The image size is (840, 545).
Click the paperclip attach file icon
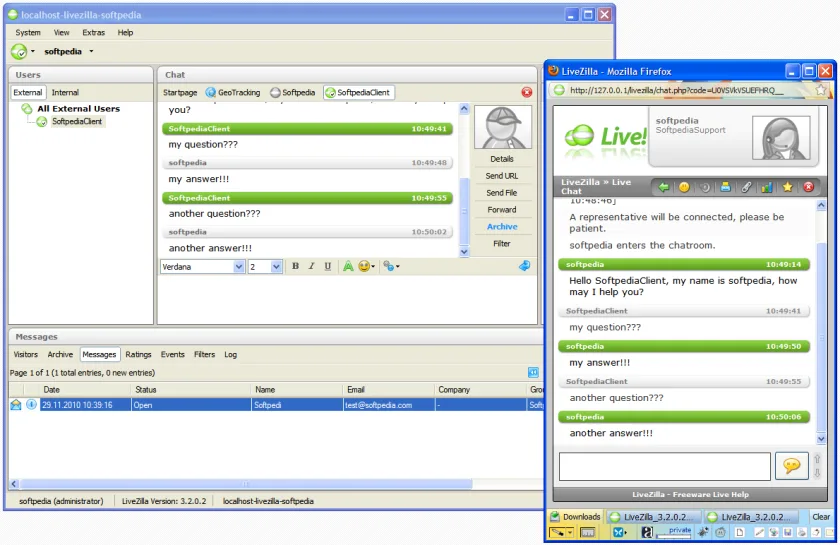point(746,187)
